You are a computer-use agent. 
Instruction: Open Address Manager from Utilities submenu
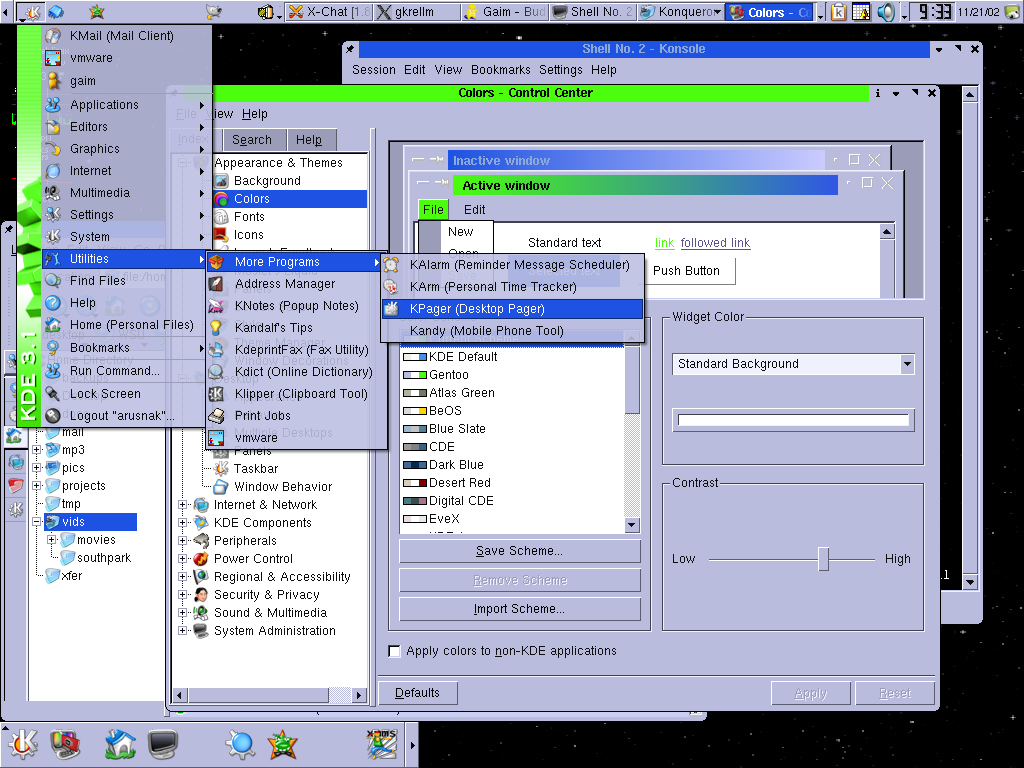(296, 284)
